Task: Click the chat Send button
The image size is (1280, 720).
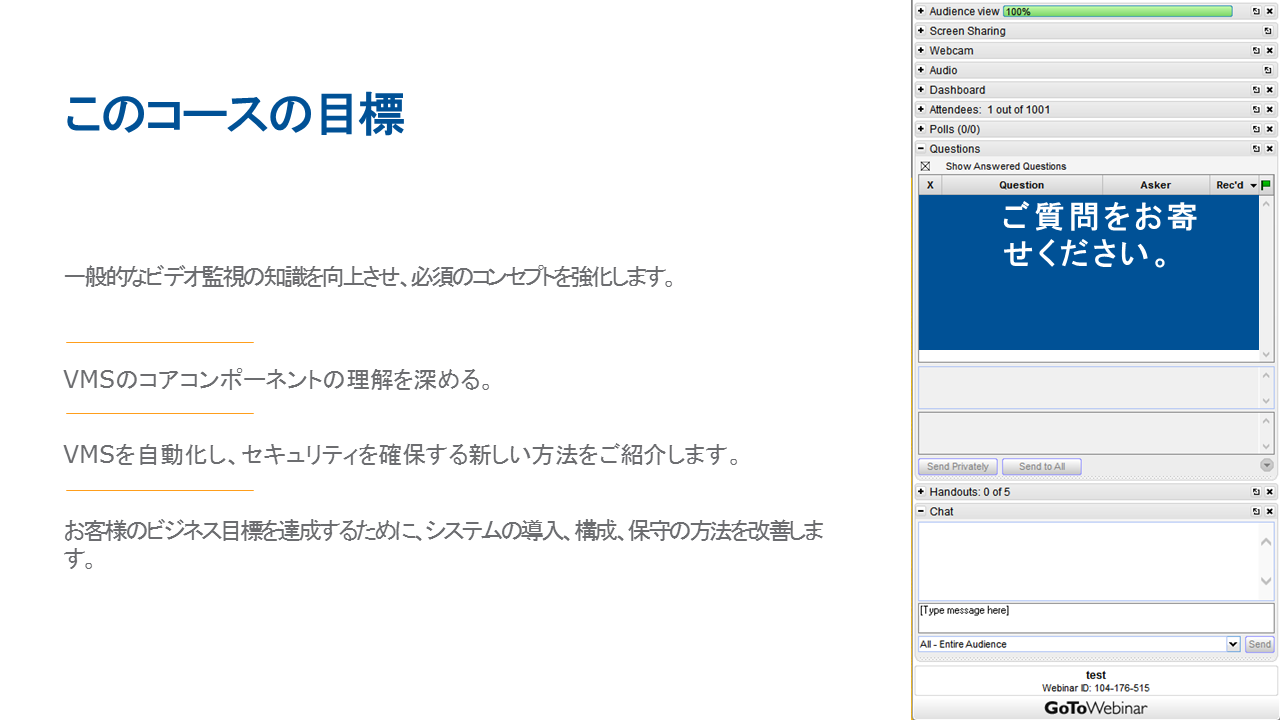Action: coord(1259,644)
